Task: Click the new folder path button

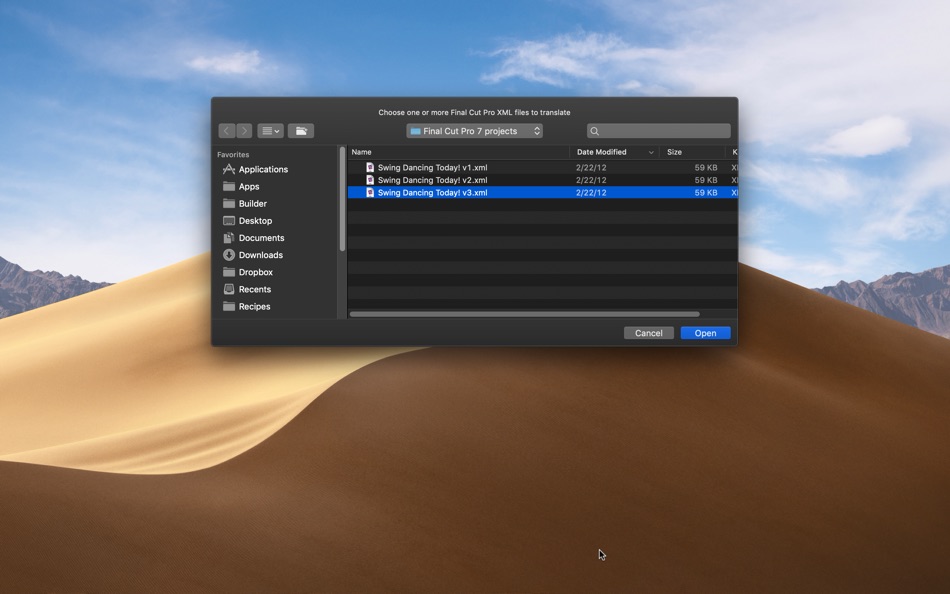Action: coord(301,131)
